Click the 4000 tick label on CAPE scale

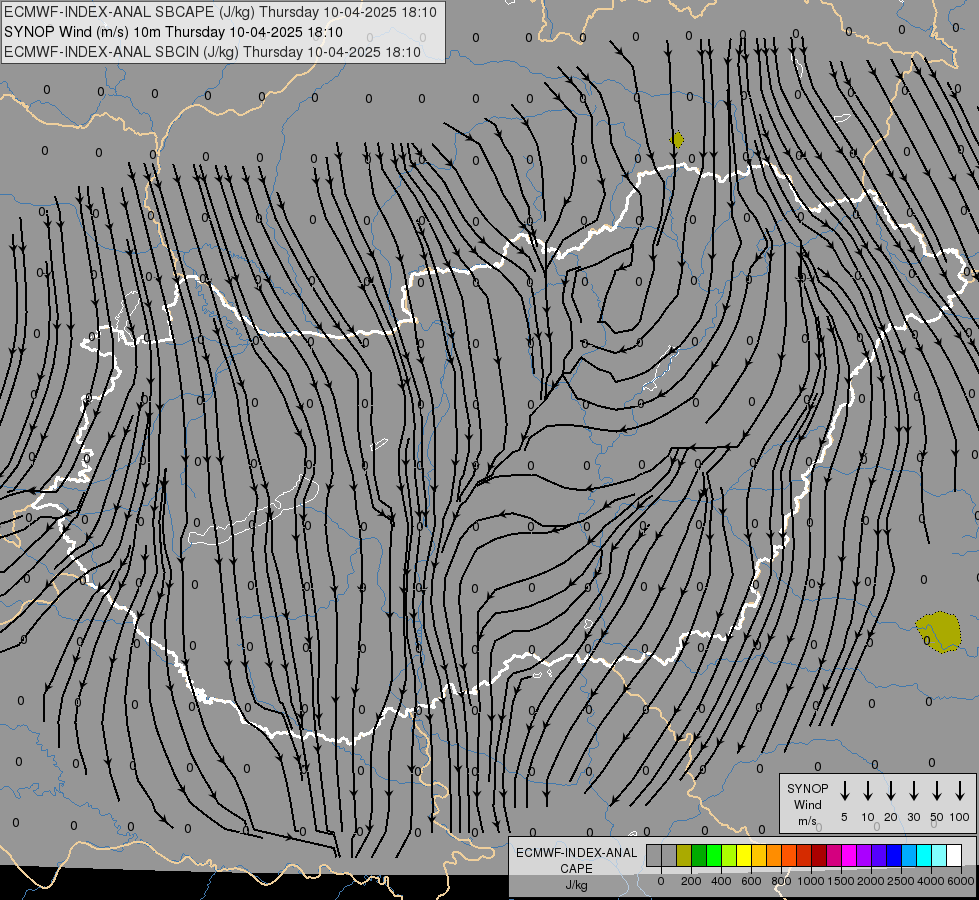[931, 881]
